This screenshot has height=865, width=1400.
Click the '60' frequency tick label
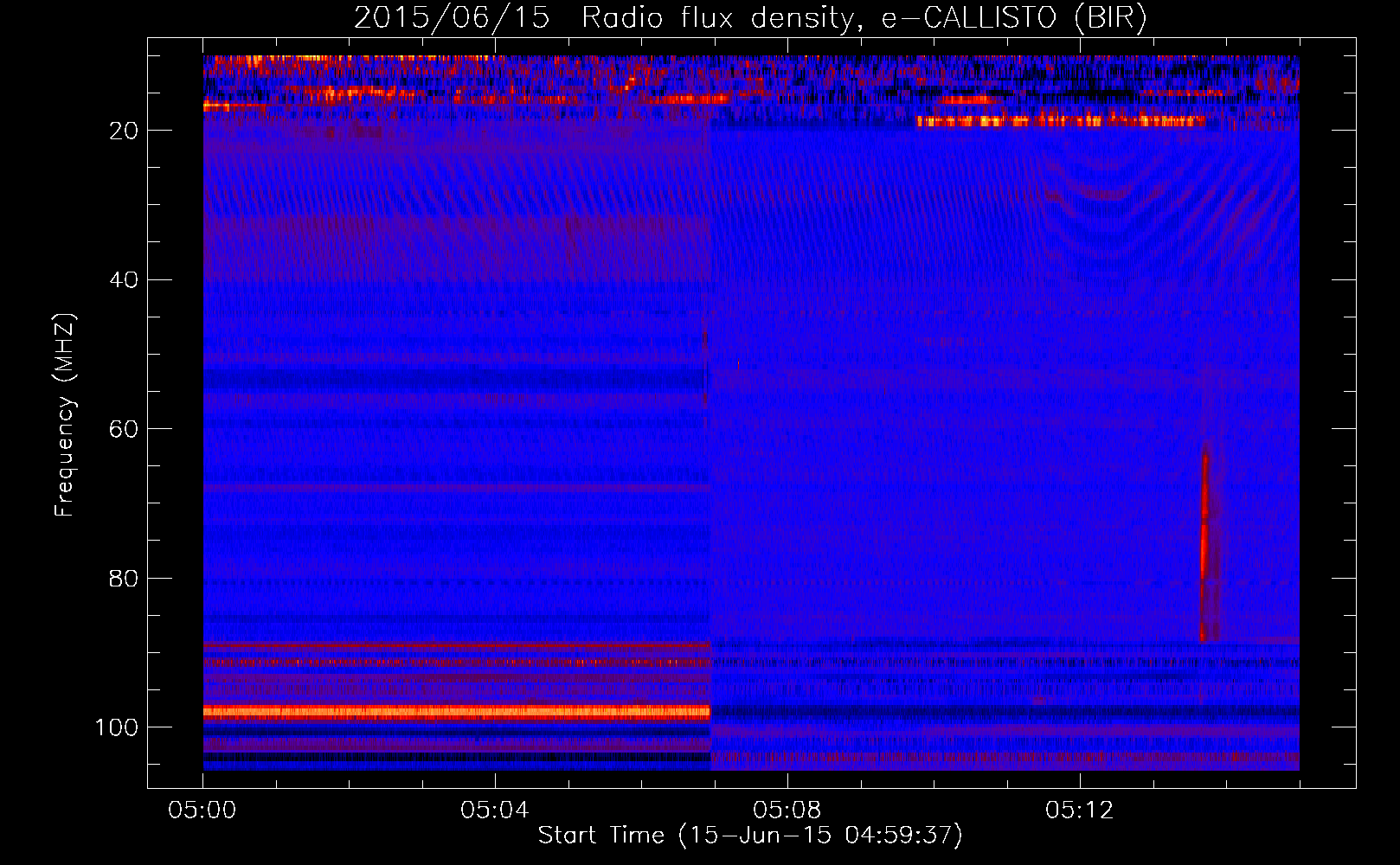(x=124, y=429)
